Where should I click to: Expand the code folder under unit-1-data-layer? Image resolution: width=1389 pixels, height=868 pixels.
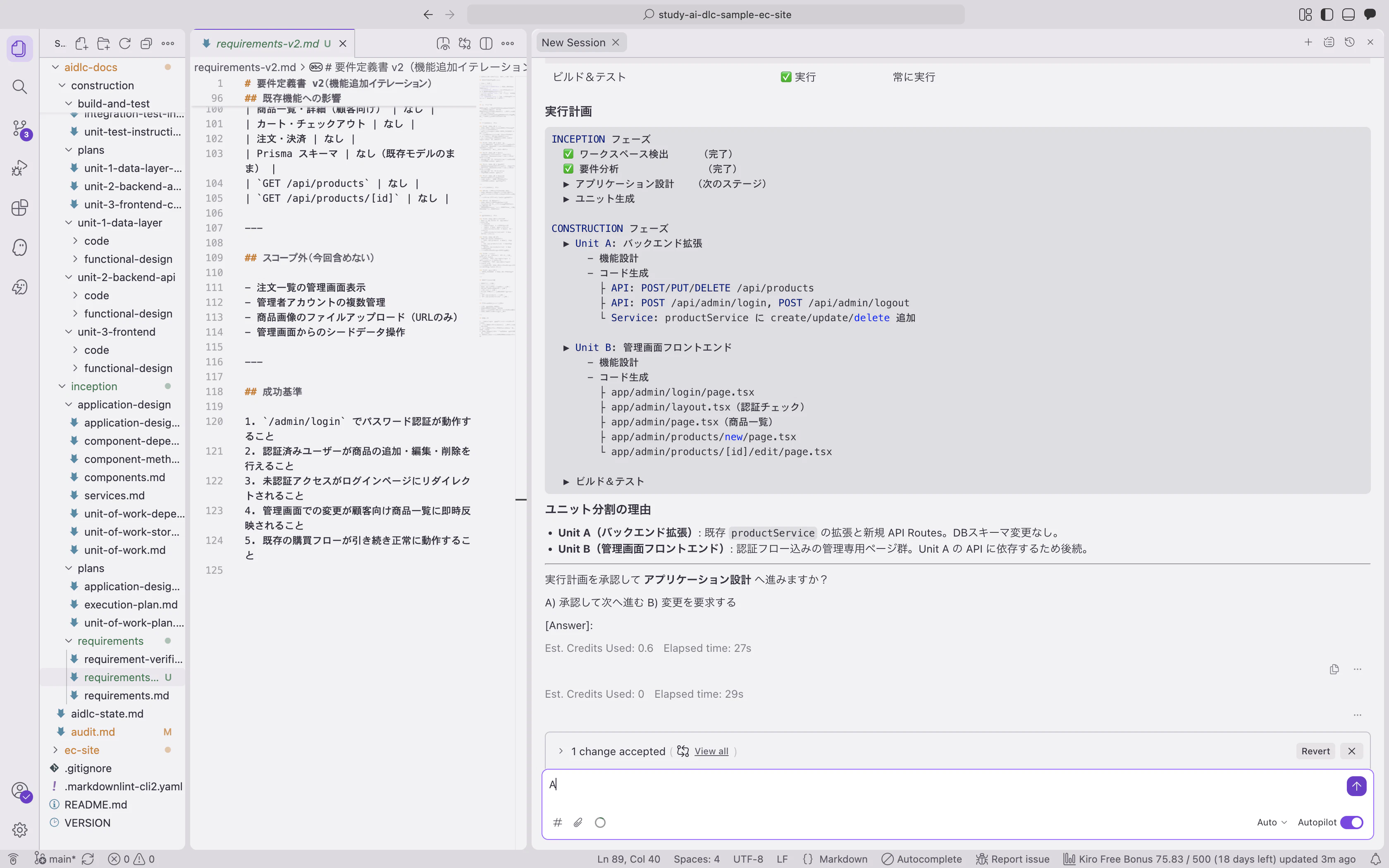pyautogui.click(x=96, y=241)
